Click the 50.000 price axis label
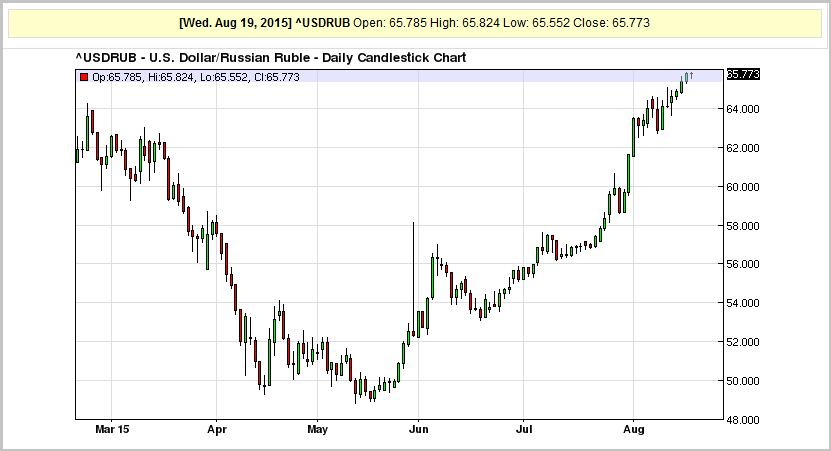The height and width of the screenshot is (451, 831). (x=742, y=381)
